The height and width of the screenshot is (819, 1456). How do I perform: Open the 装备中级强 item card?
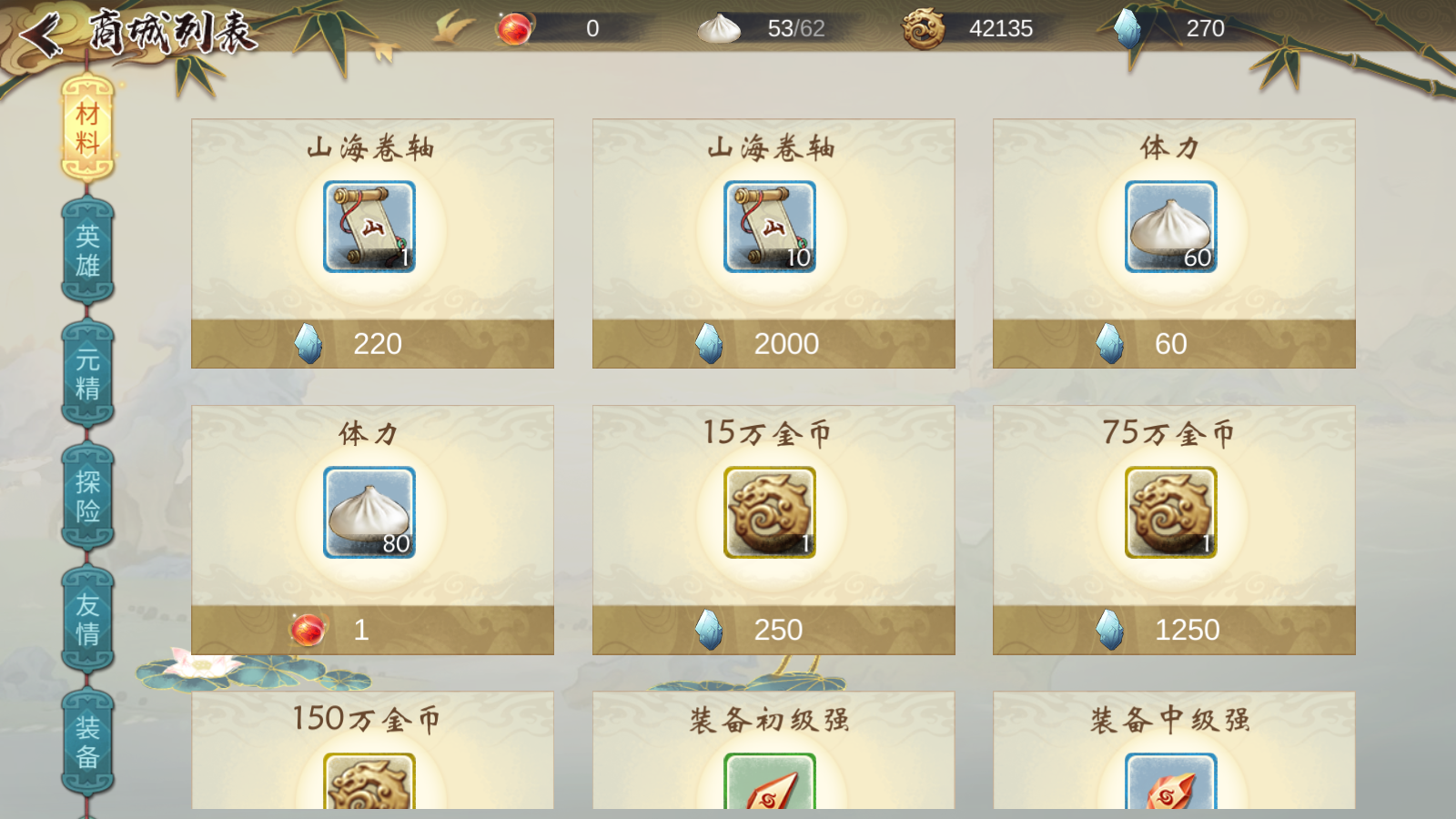point(1174,751)
